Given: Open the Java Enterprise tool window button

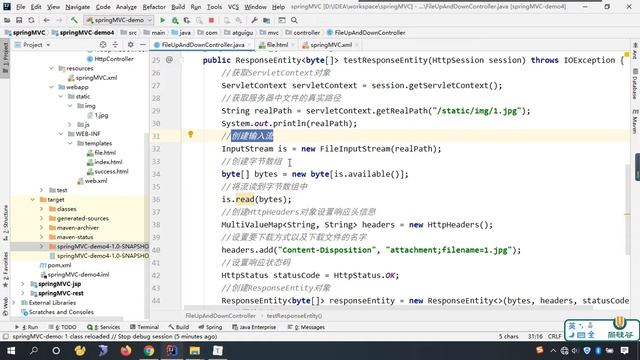Looking at the screenshot, I should (x=254, y=327).
